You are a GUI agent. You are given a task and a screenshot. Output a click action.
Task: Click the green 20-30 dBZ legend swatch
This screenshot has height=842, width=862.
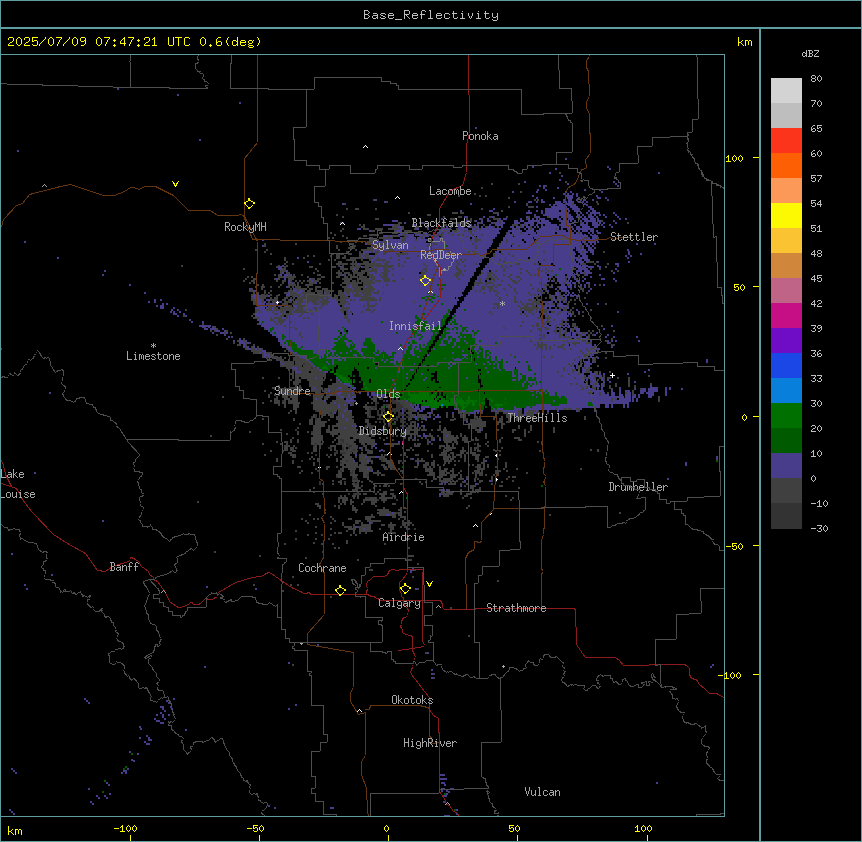[x=786, y=416]
